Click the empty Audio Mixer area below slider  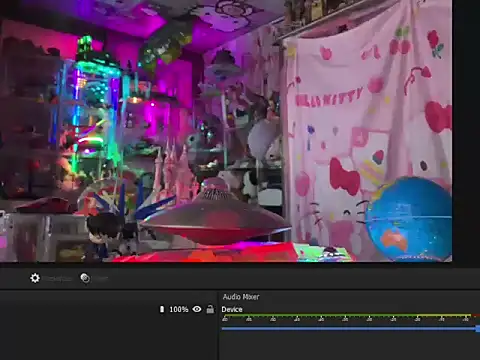pos(349,347)
